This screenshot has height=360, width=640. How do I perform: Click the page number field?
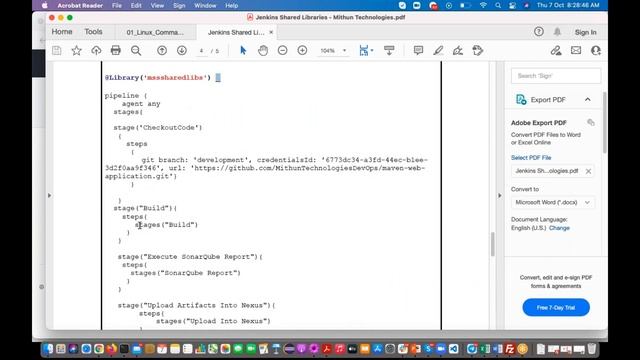pyautogui.click(x=201, y=51)
